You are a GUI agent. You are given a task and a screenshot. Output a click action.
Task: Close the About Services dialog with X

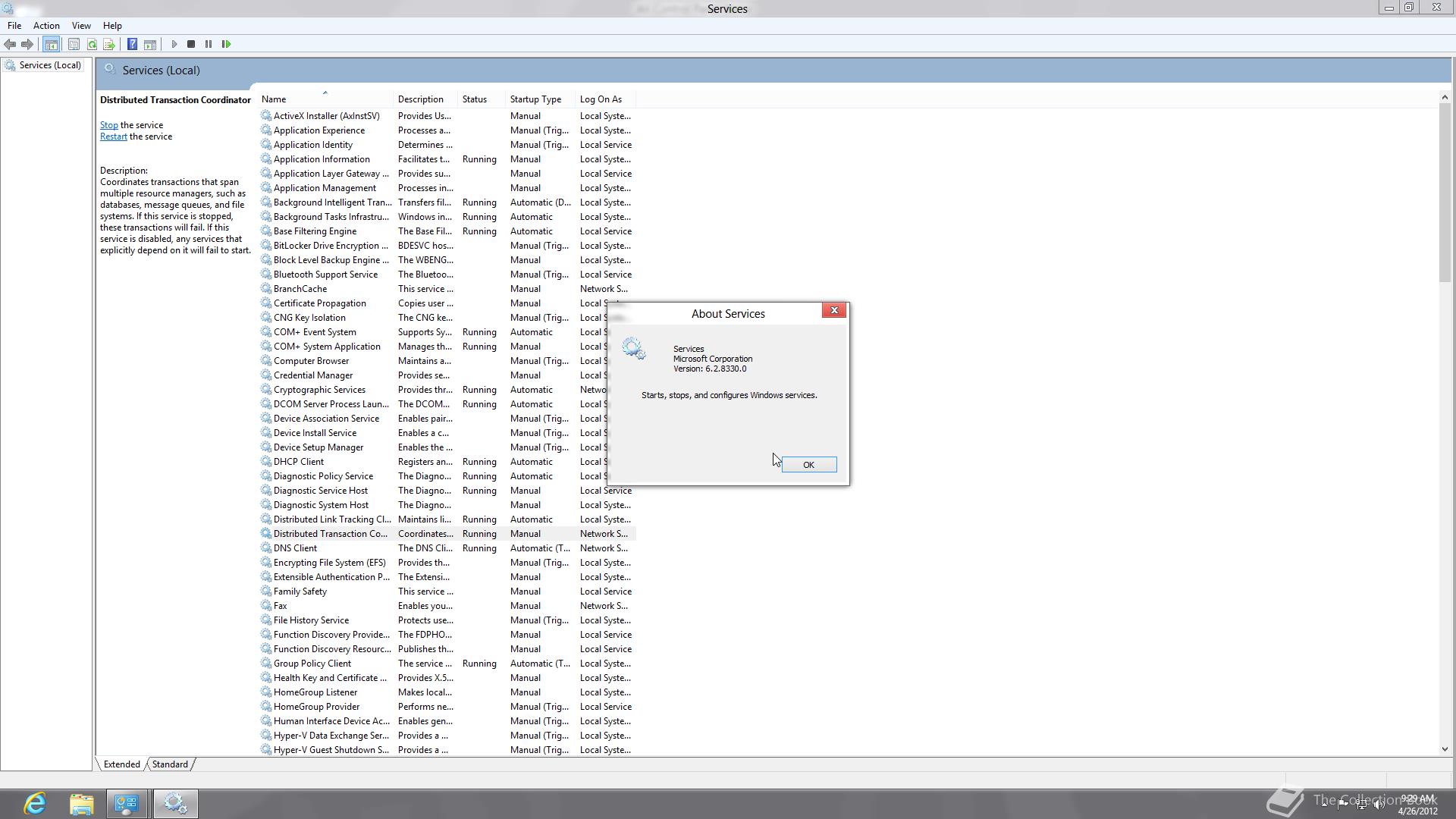click(x=834, y=310)
